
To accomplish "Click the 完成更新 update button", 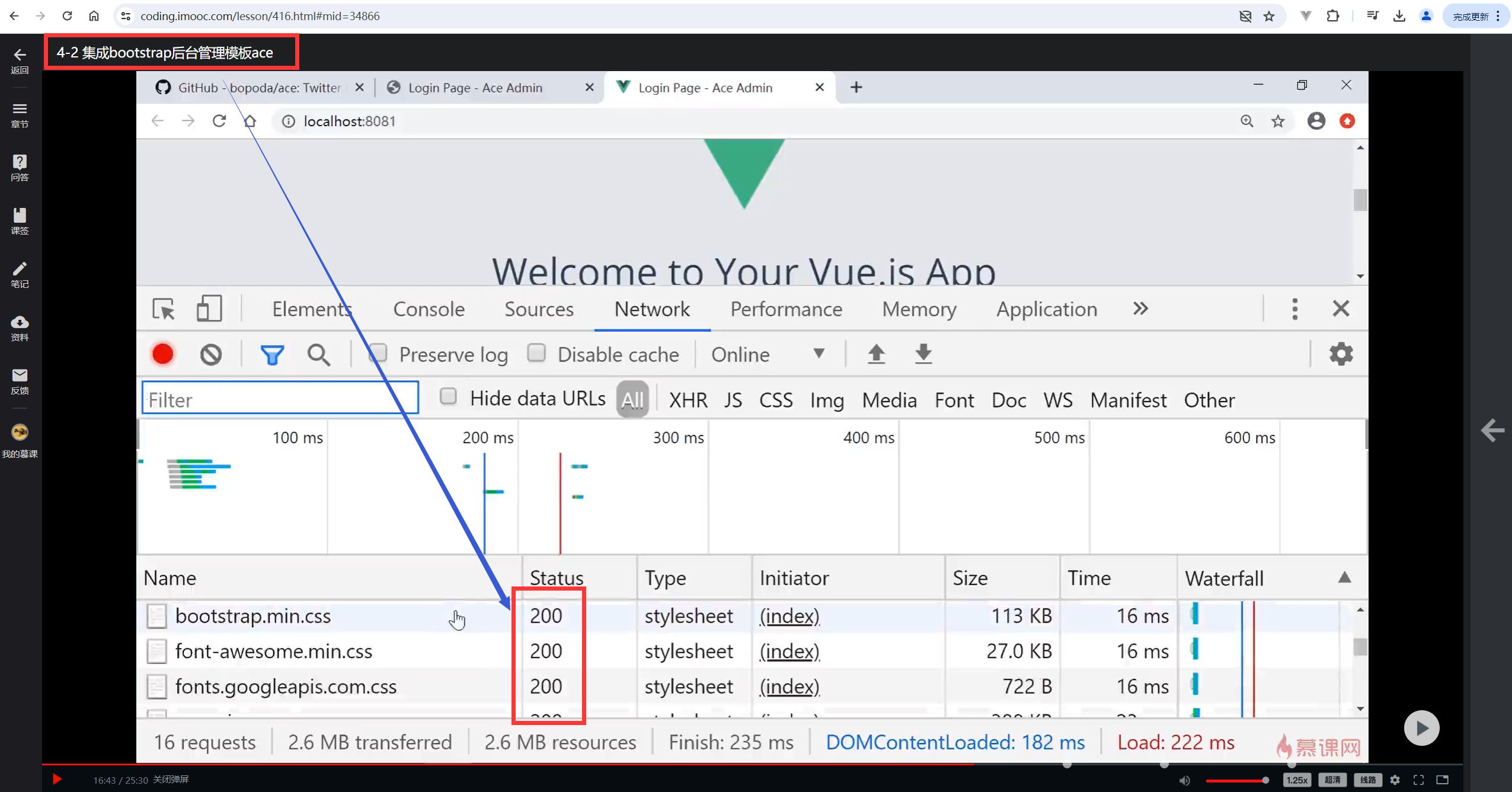I will point(1476,16).
